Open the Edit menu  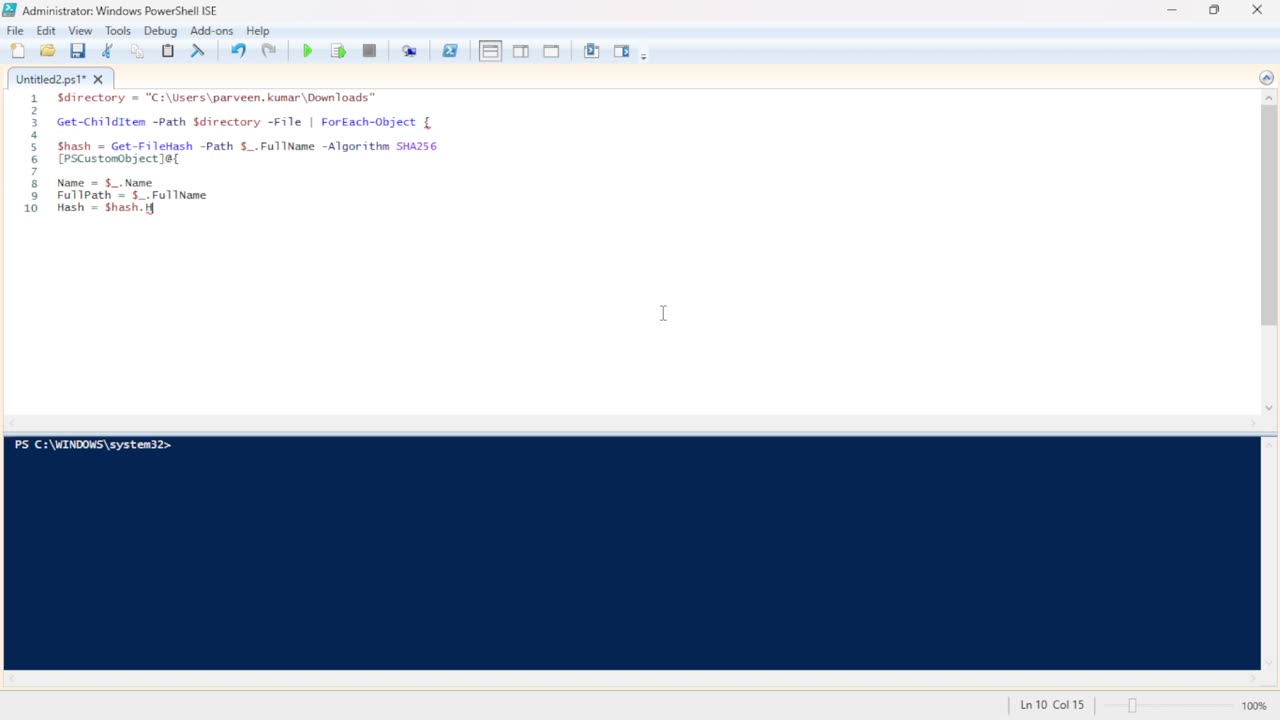click(x=46, y=31)
